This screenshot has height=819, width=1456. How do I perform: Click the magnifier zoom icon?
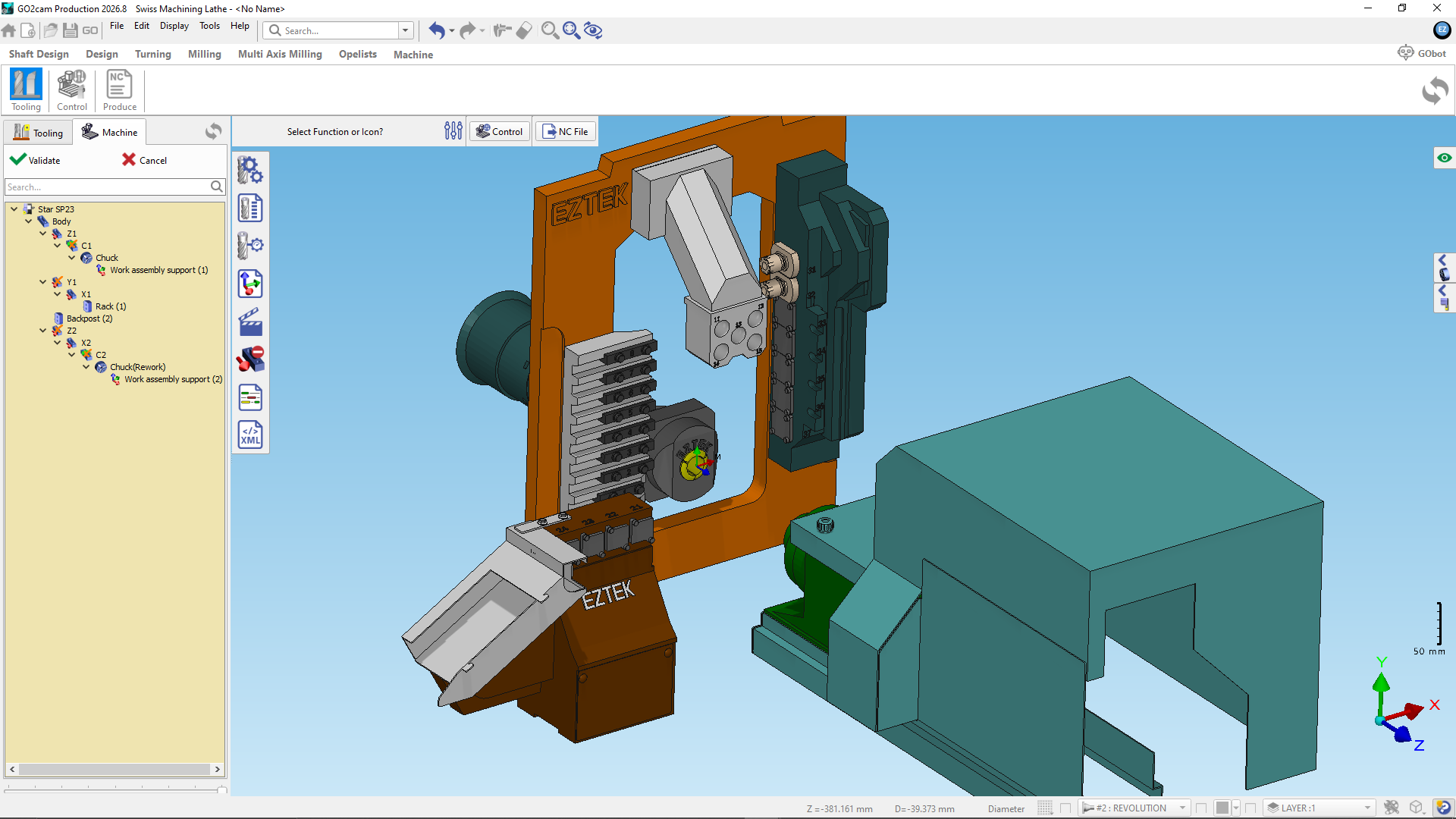pyautogui.click(x=550, y=30)
